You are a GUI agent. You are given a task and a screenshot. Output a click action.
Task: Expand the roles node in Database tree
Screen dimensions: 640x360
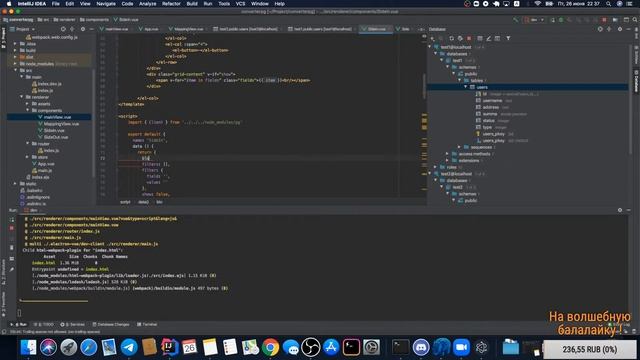(436, 167)
